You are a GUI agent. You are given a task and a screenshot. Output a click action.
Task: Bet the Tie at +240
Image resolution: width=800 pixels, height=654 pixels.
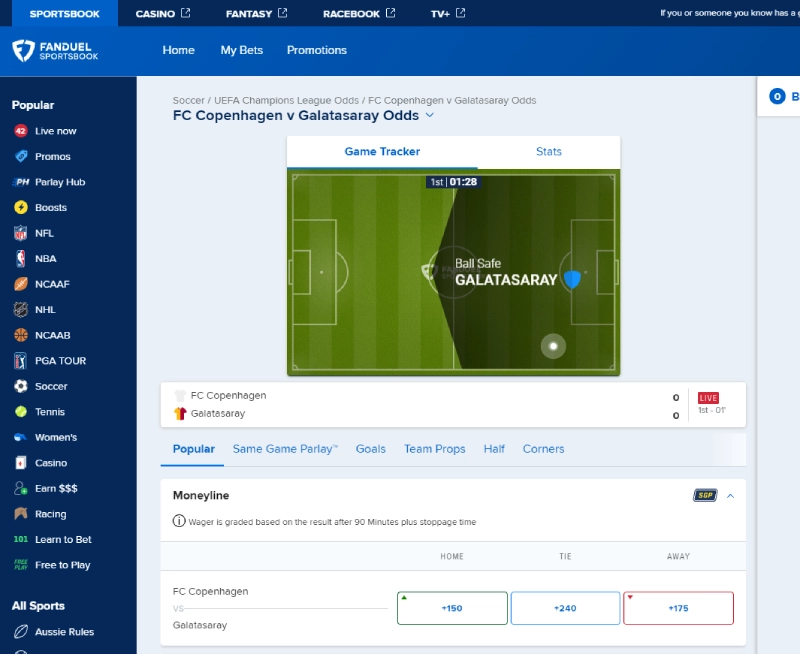(x=565, y=608)
